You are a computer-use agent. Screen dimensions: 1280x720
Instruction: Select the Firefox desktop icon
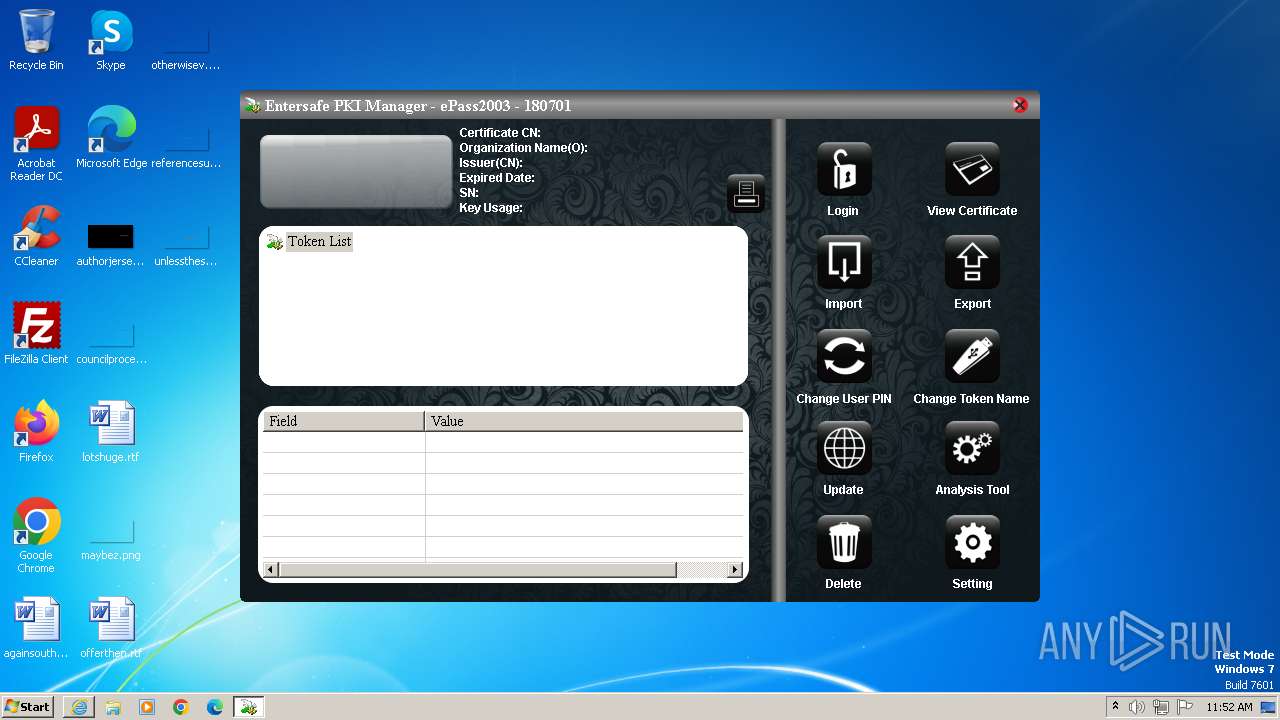36,431
